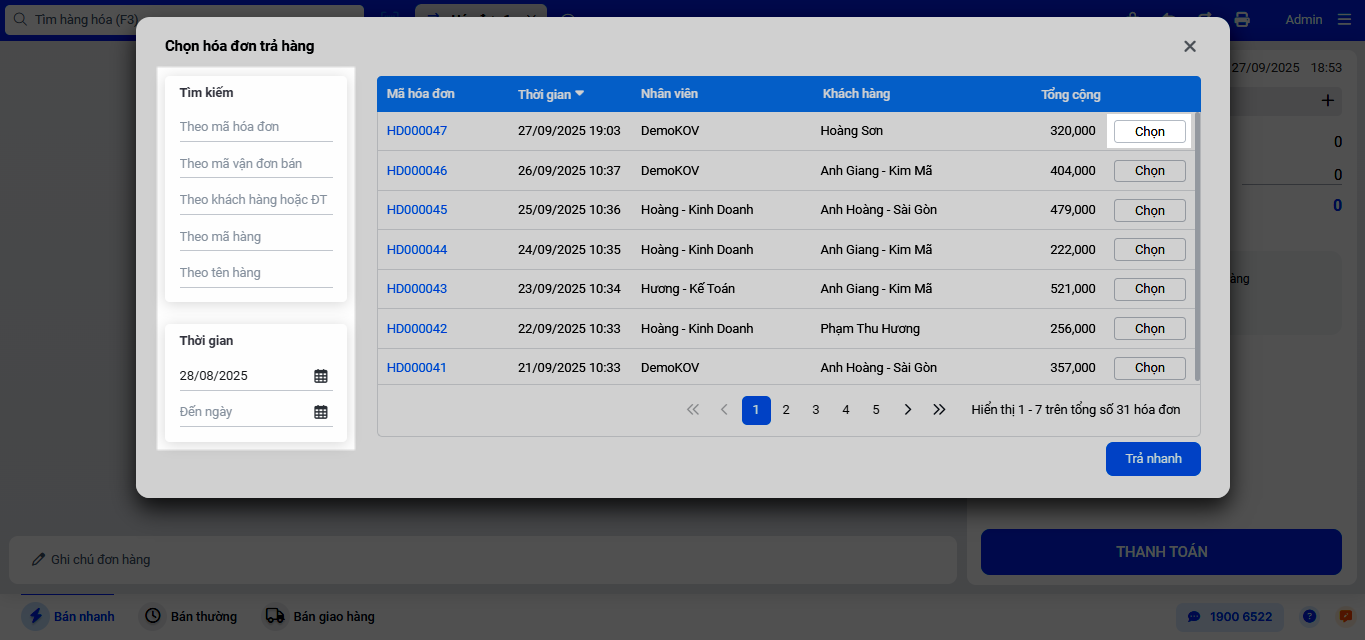Viewport: 1365px width, 640px height.
Task: Open invoice link HD000045
Action: coord(417,210)
